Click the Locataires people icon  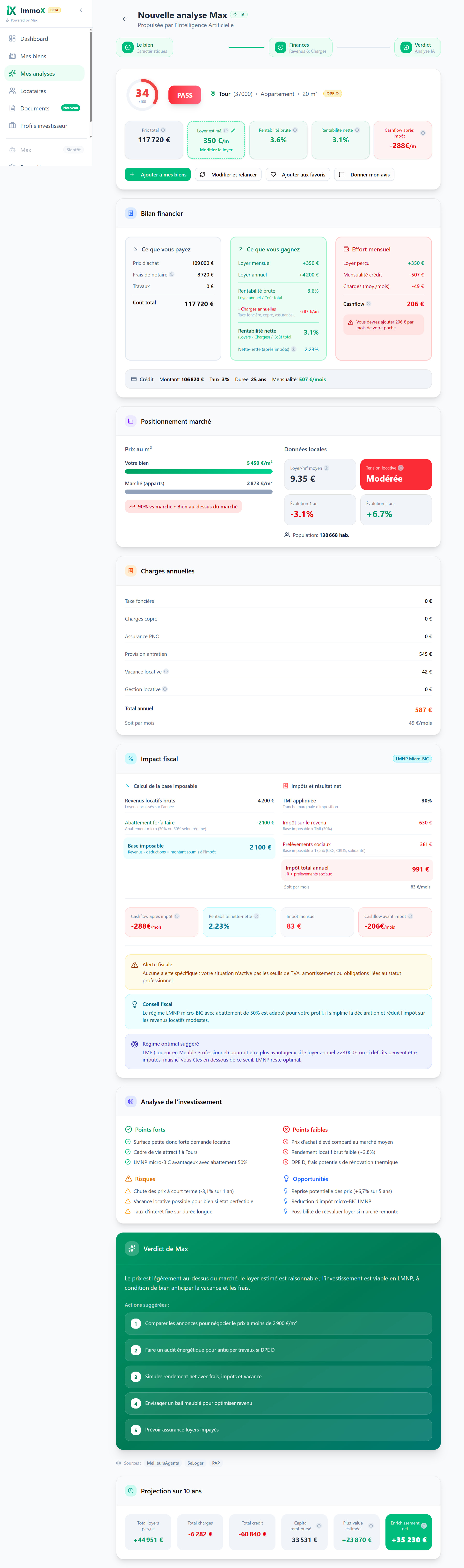pyautogui.click(x=12, y=91)
